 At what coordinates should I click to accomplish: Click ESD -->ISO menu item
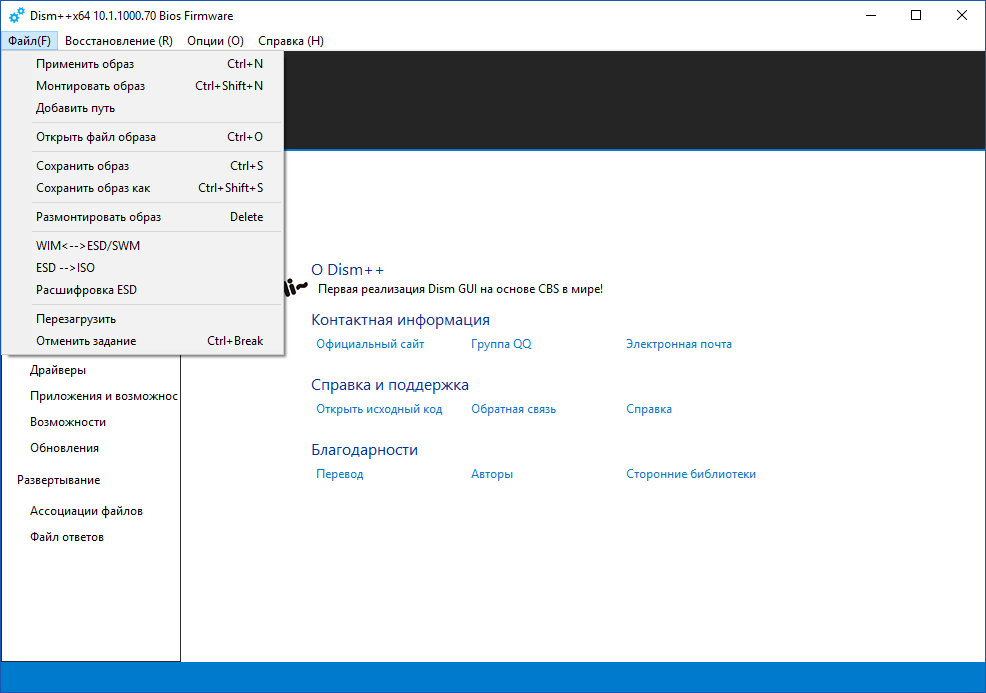143,267
